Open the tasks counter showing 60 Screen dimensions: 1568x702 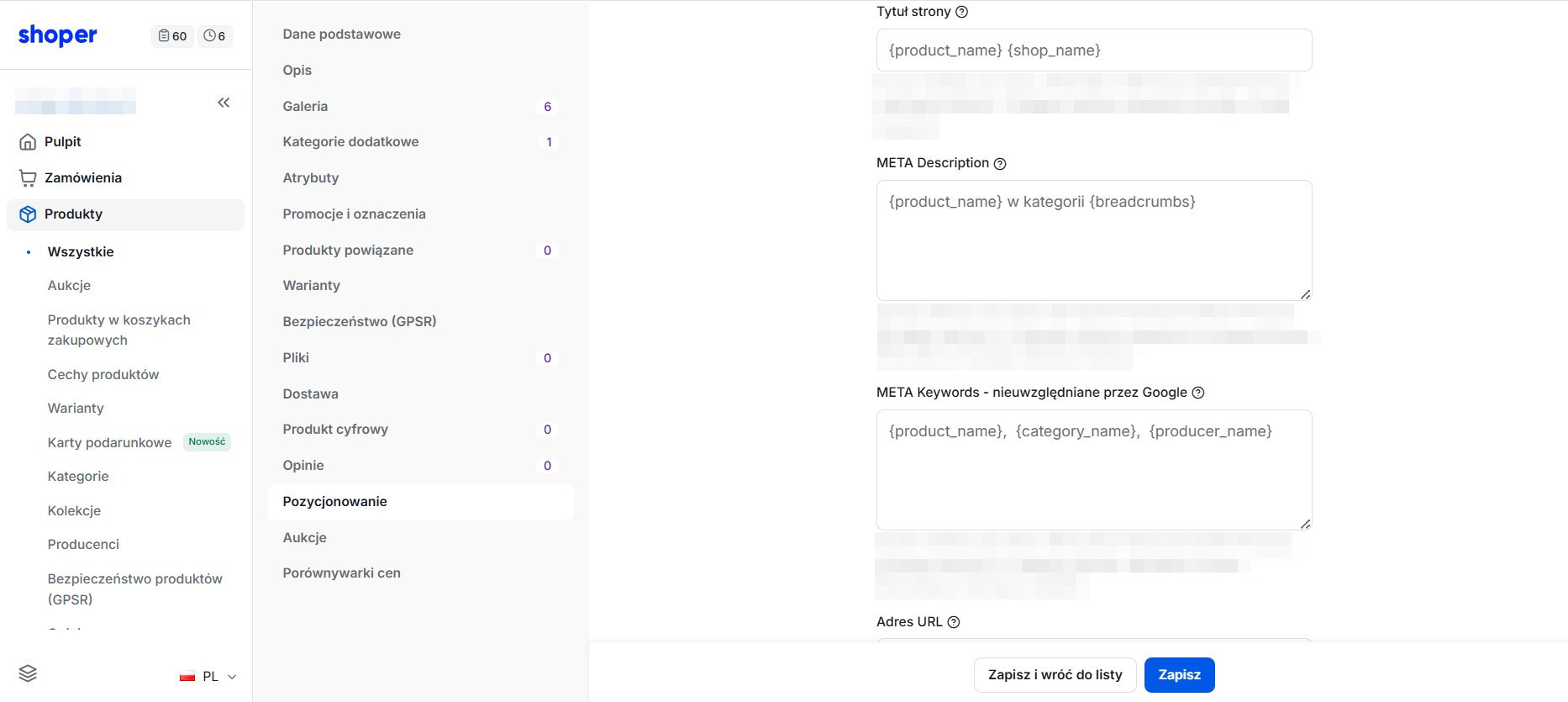tap(172, 36)
